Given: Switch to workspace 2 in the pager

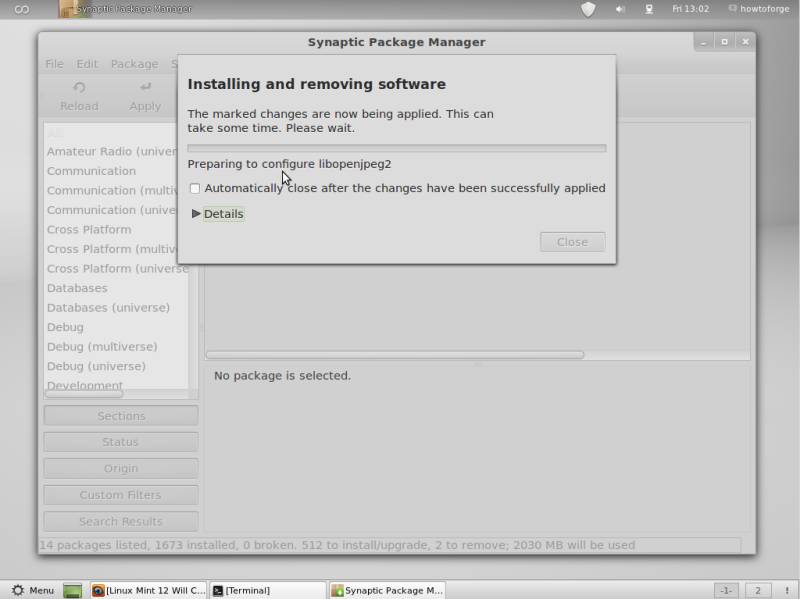Looking at the screenshot, I should pos(758,590).
